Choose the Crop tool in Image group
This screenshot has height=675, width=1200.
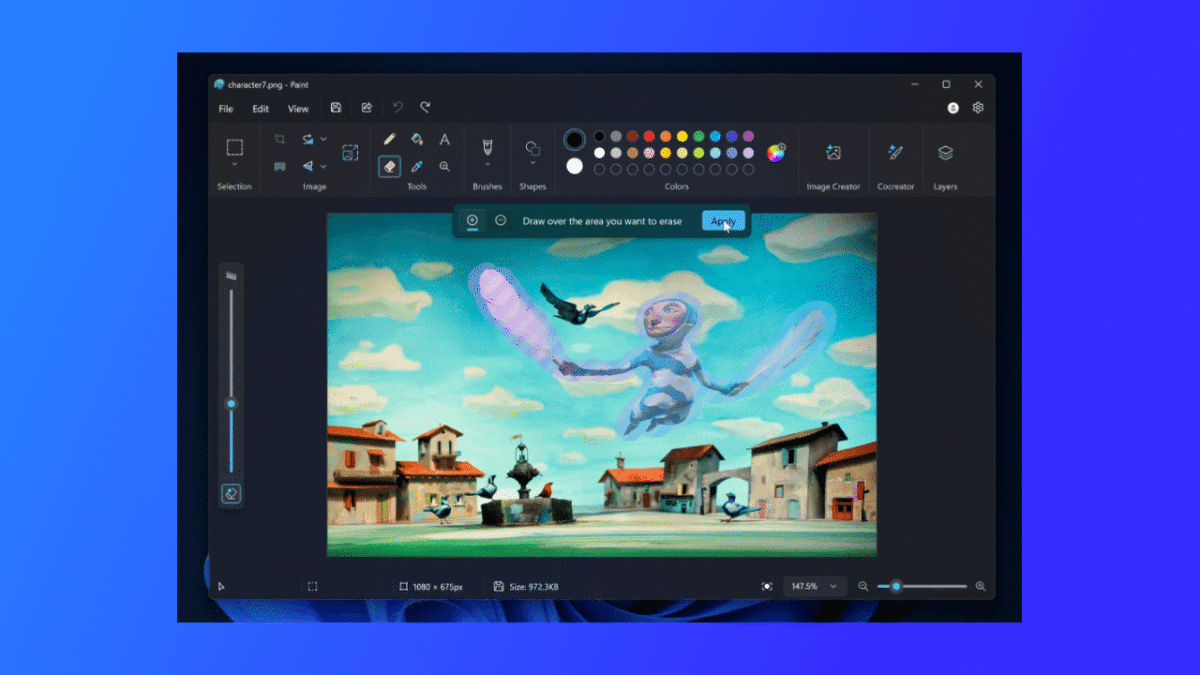280,139
